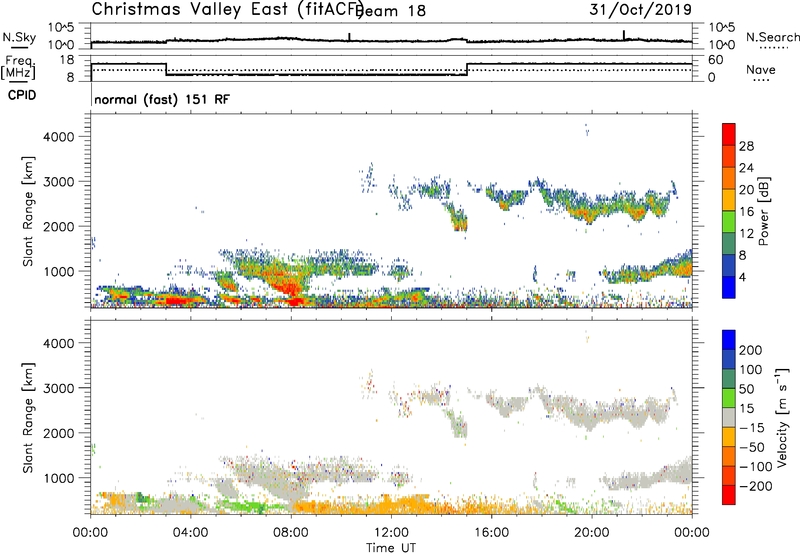Click the '12:00' time tick label

391,533
